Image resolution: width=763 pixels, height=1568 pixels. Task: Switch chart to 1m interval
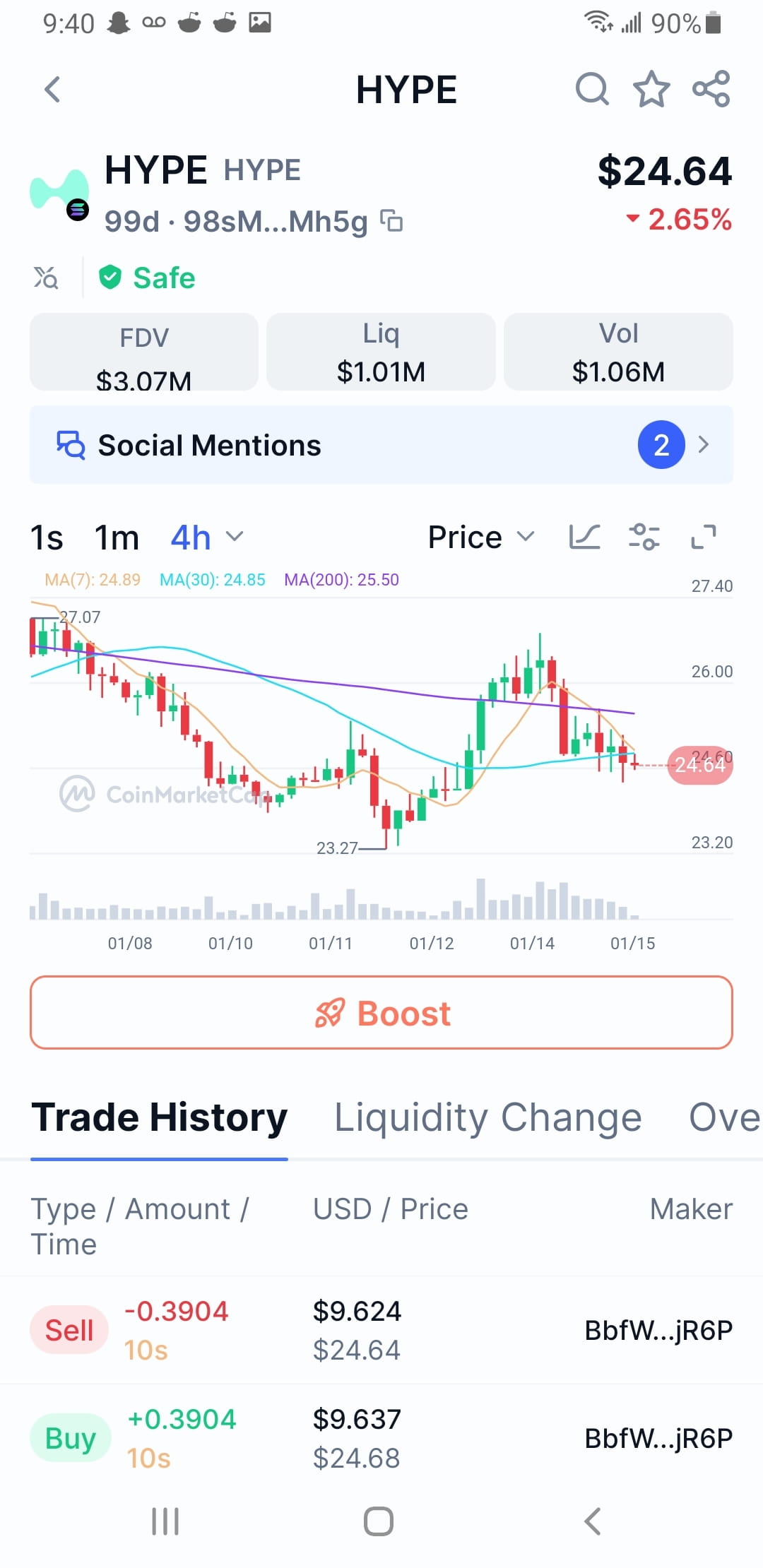tap(117, 538)
